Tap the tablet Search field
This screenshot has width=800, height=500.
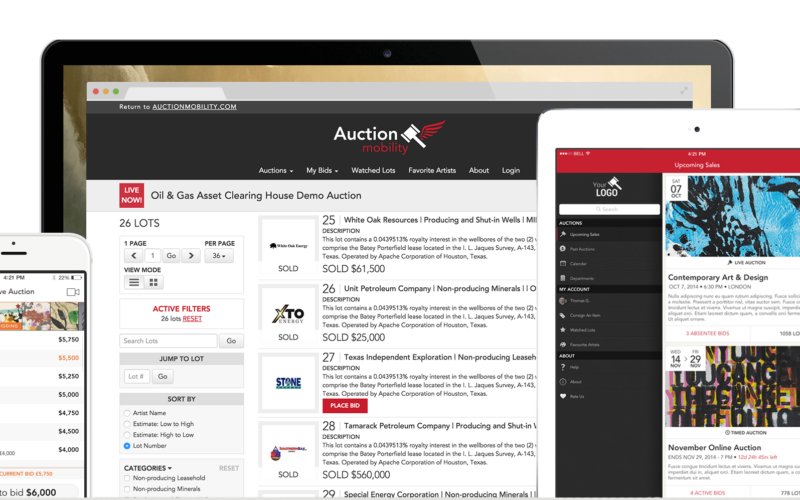coord(609,209)
